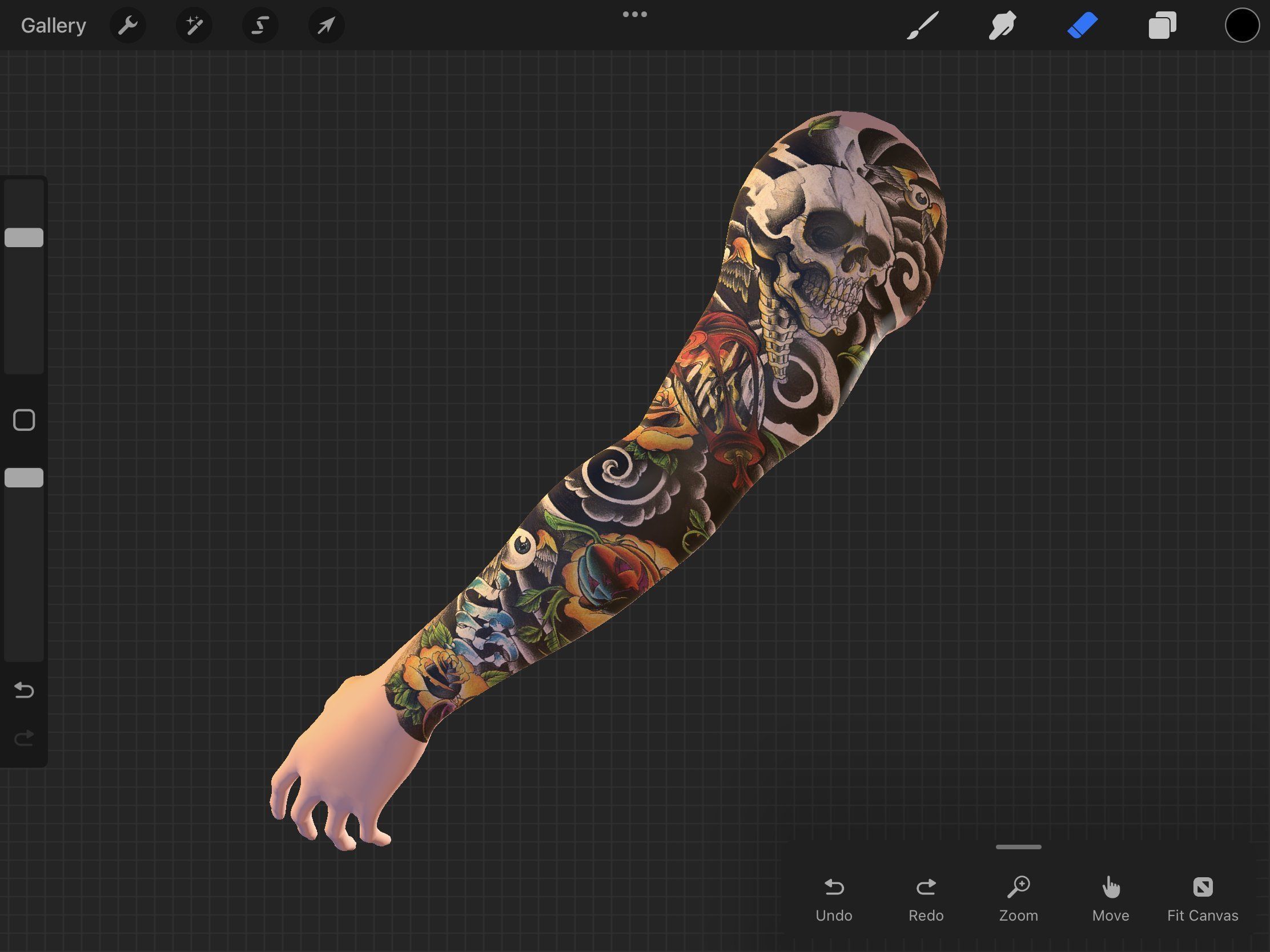This screenshot has width=1270, height=952.
Task: Click the brush opacity slider handle
Action: click(x=24, y=478)
